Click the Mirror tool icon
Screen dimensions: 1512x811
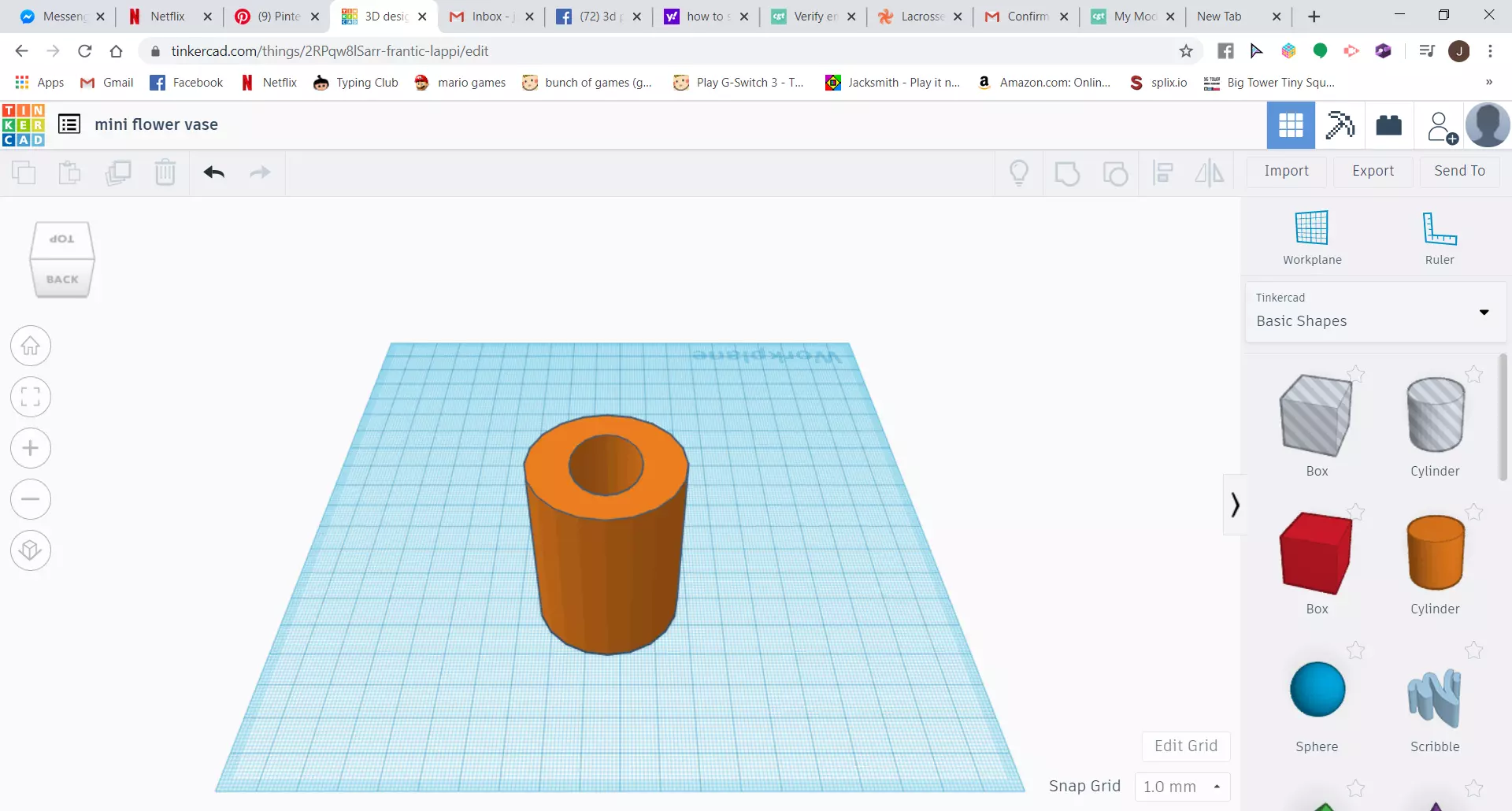coord(1210,172)
